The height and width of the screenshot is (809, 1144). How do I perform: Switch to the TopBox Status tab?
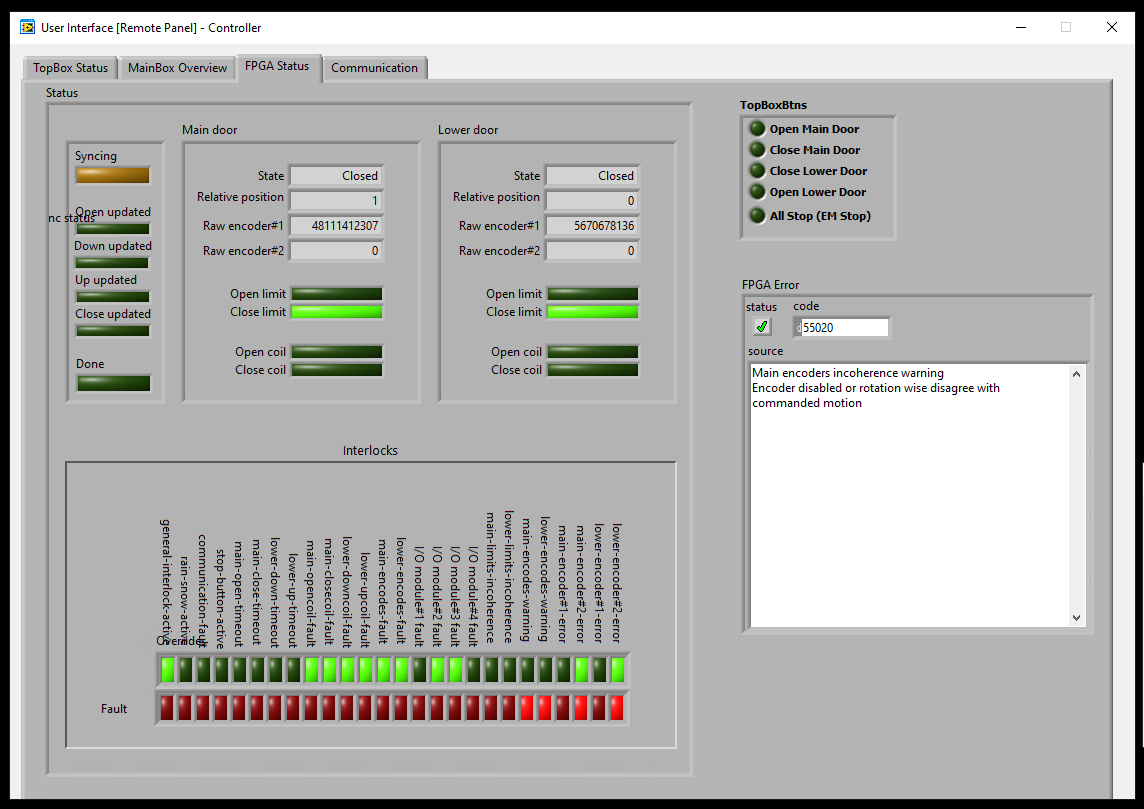coord(70,68)
